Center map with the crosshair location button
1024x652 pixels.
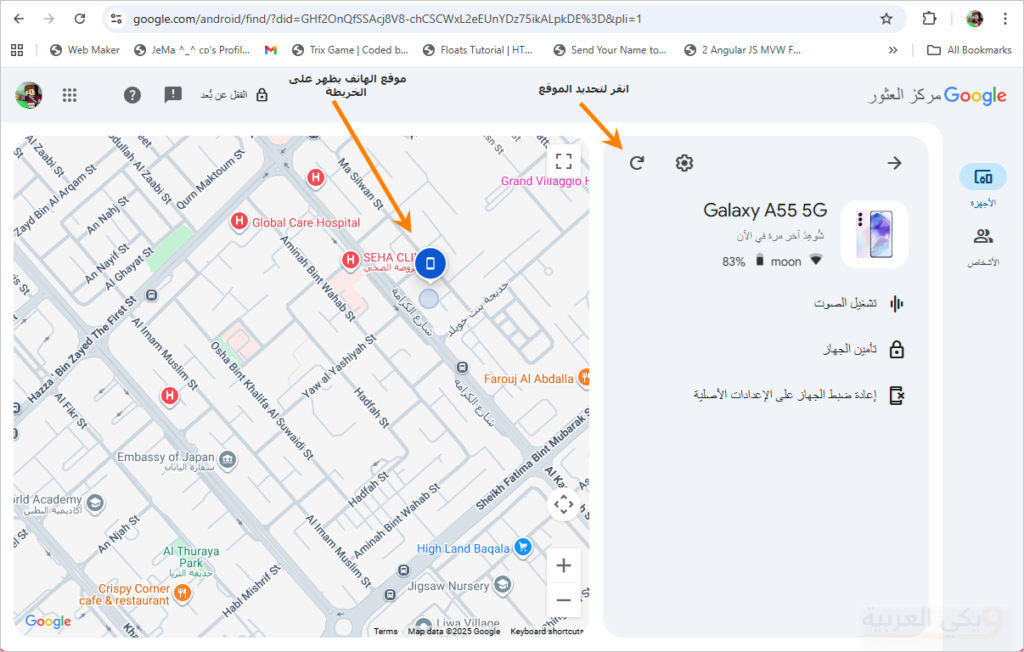tap(564, 504)
